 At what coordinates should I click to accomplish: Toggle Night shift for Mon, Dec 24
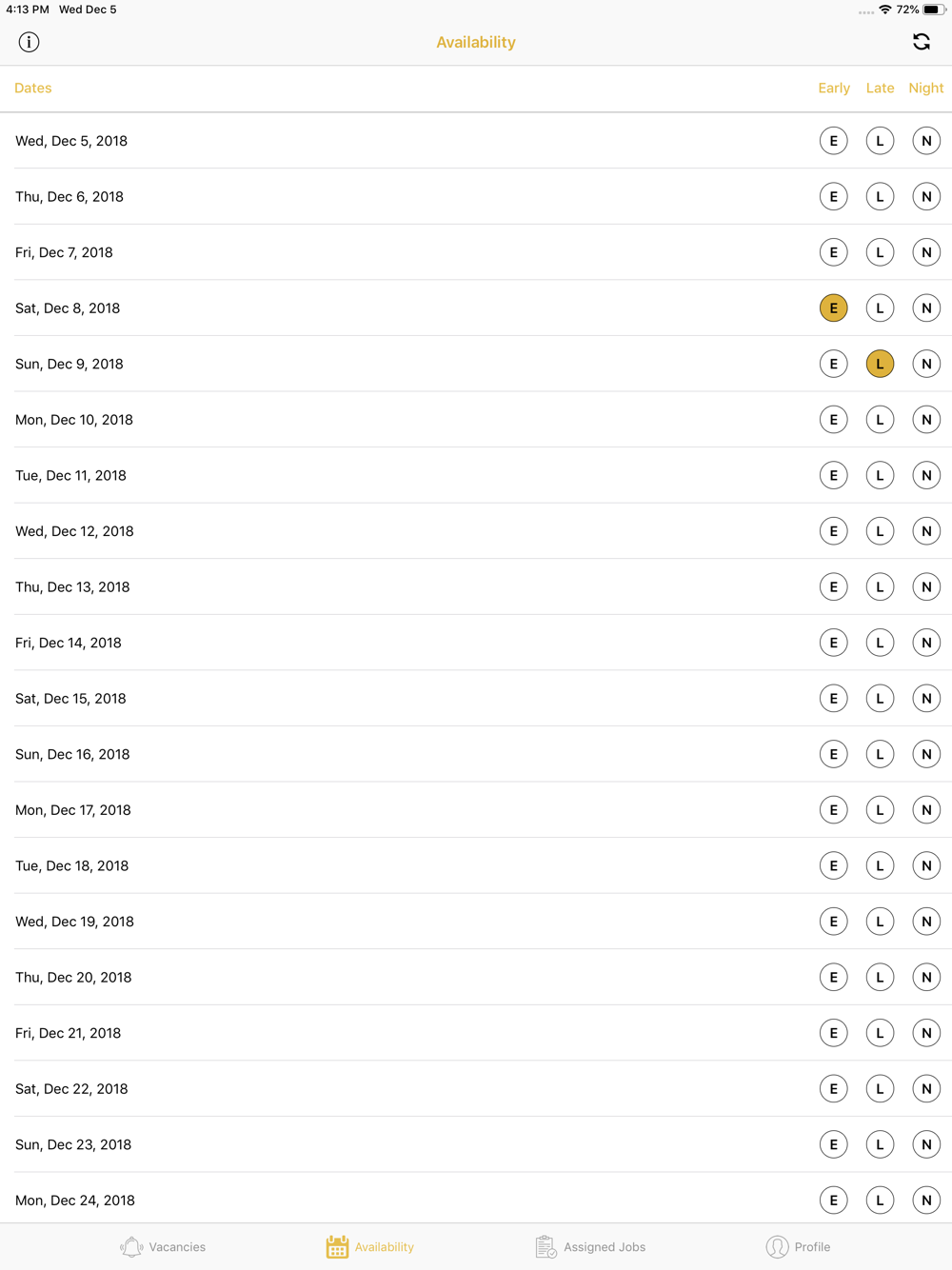point(926,1201)
